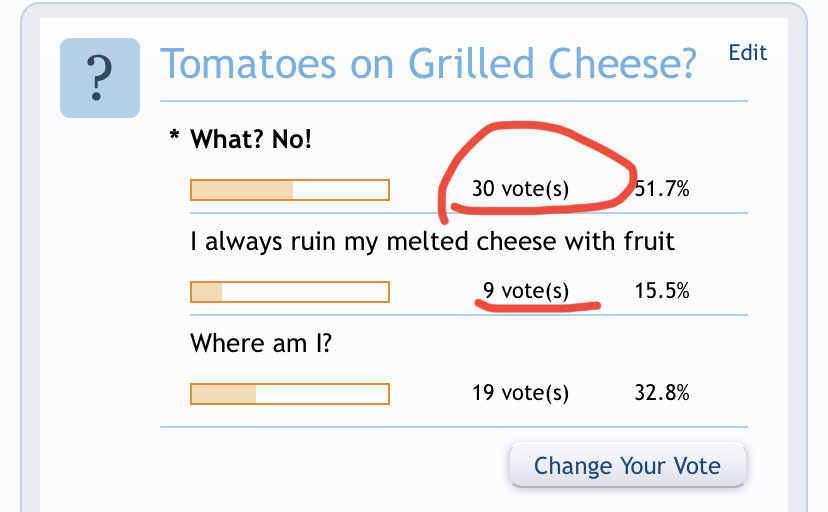
Task: Select the What? No! option label
Action: pos(251,140)
